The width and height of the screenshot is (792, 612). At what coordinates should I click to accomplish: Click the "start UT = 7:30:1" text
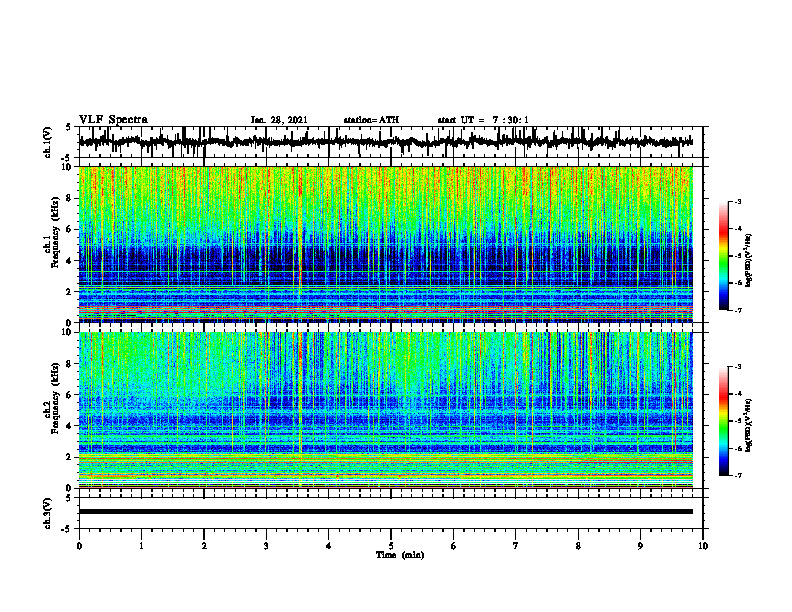pos(483,120)
